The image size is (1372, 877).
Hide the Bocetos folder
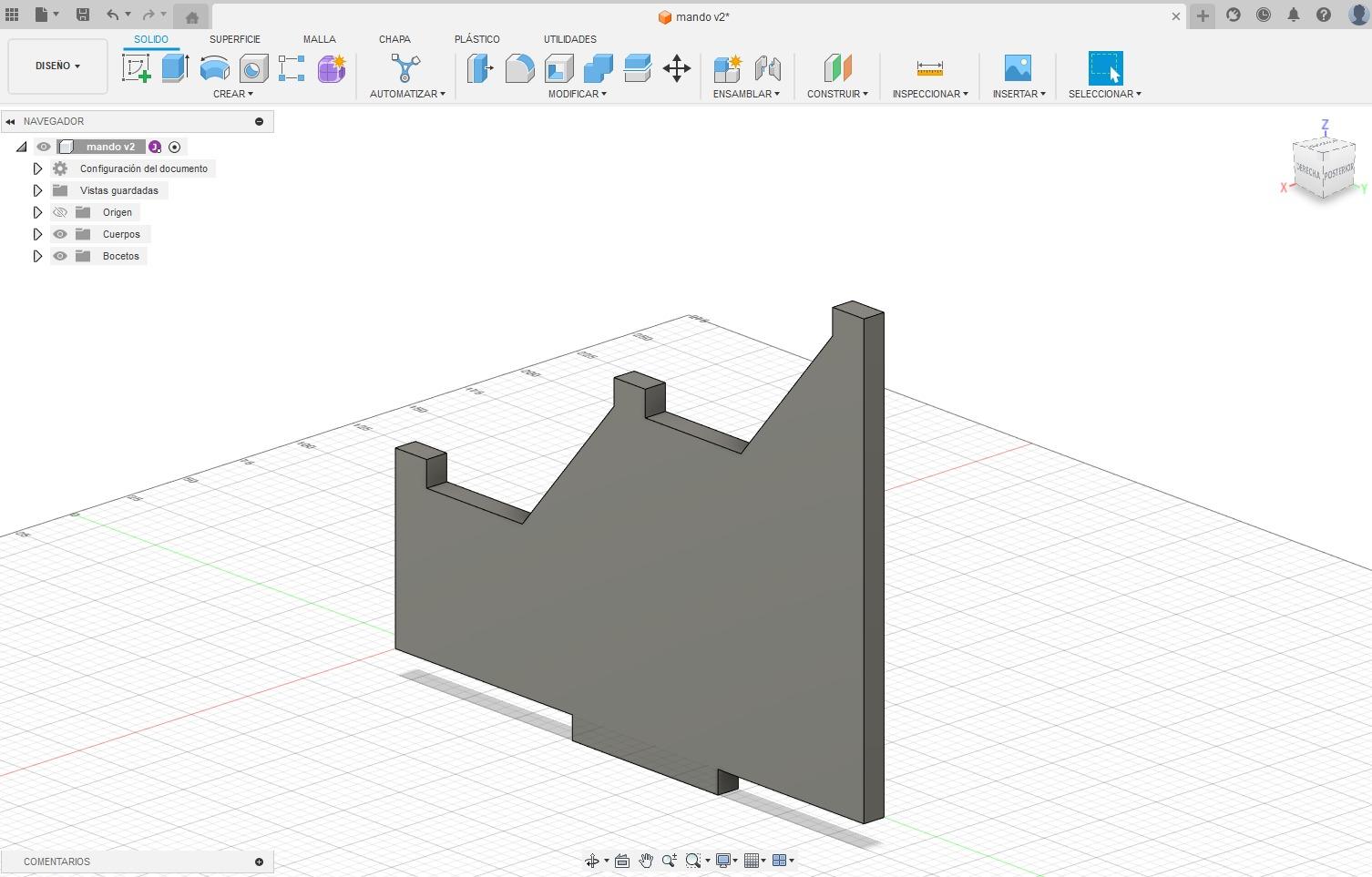click(x=60, y=256)
